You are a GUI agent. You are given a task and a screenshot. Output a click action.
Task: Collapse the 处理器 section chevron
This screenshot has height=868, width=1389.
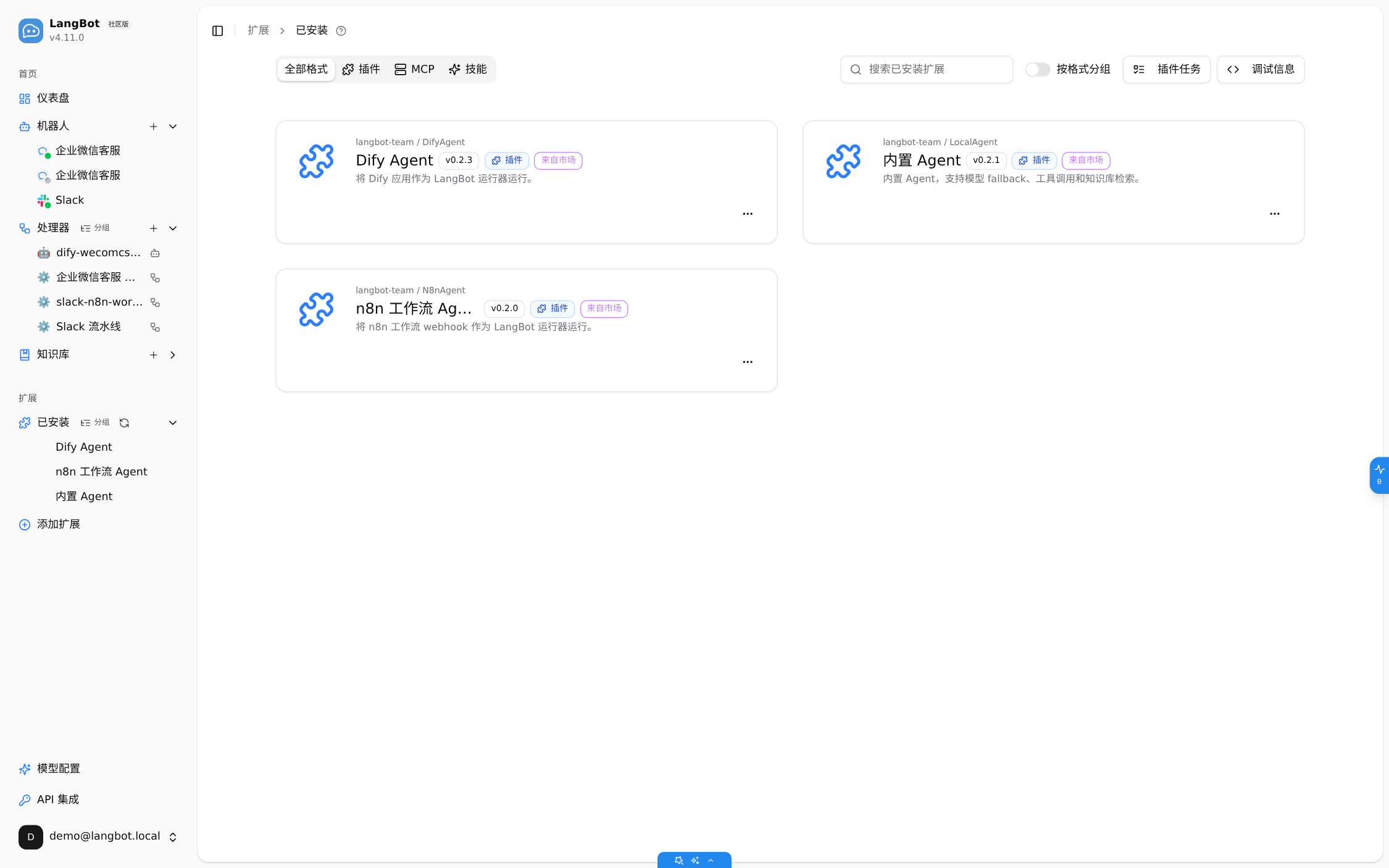pyautogui.click(x=173, y=228)
